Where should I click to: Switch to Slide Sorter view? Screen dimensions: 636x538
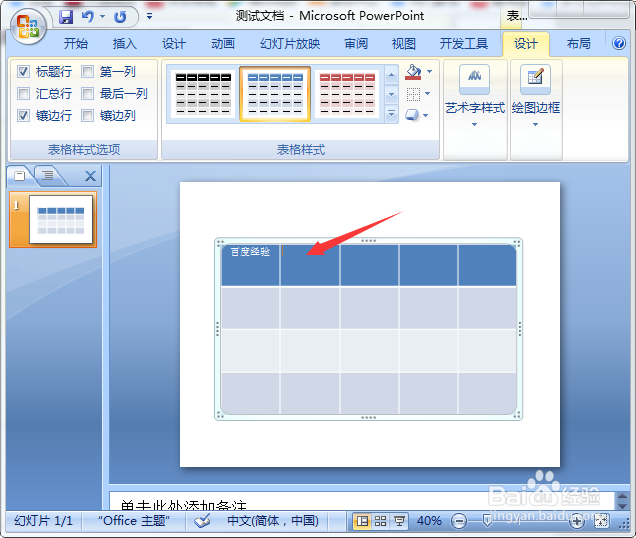point(380,521)
